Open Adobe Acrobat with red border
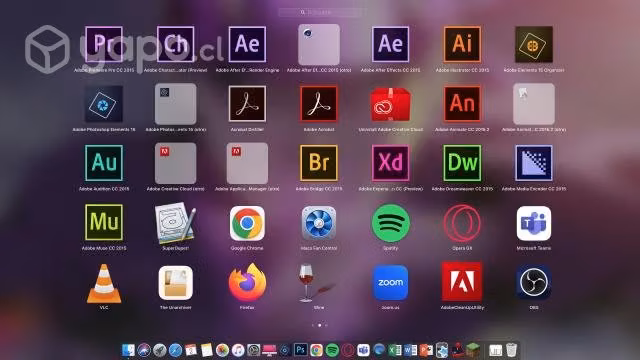640x360 pixels. [x=319, y=104]
